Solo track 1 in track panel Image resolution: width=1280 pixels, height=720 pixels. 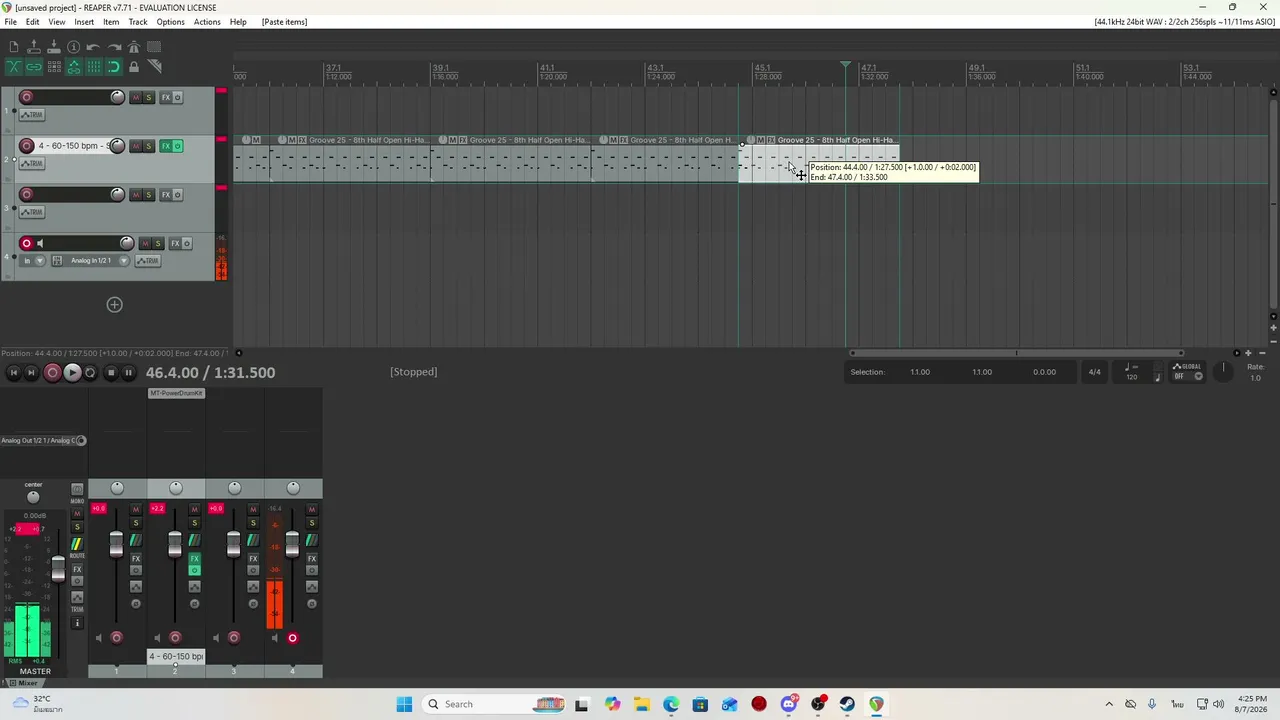[149, 97]
